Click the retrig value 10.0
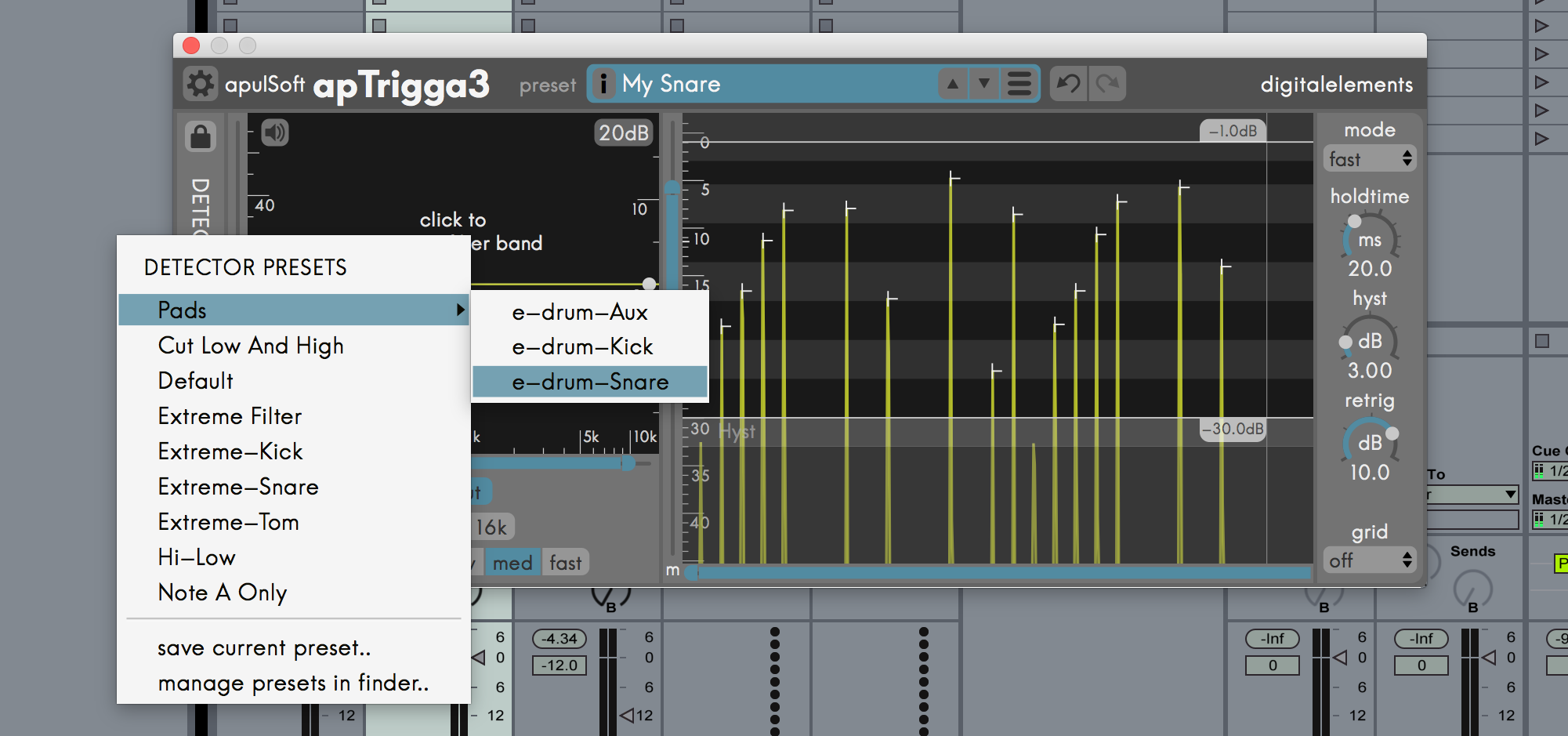This screenshot has width=1568, height=736. 1370,473
